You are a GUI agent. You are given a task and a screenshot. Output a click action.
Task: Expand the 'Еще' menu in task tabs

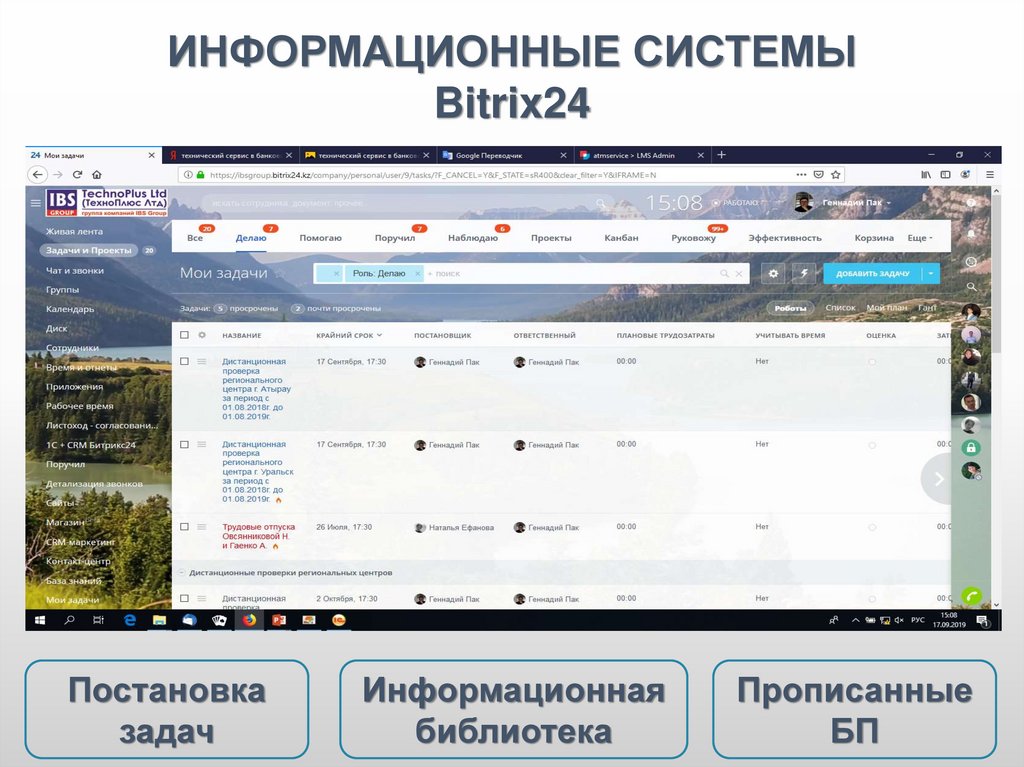tap(920, 238)
